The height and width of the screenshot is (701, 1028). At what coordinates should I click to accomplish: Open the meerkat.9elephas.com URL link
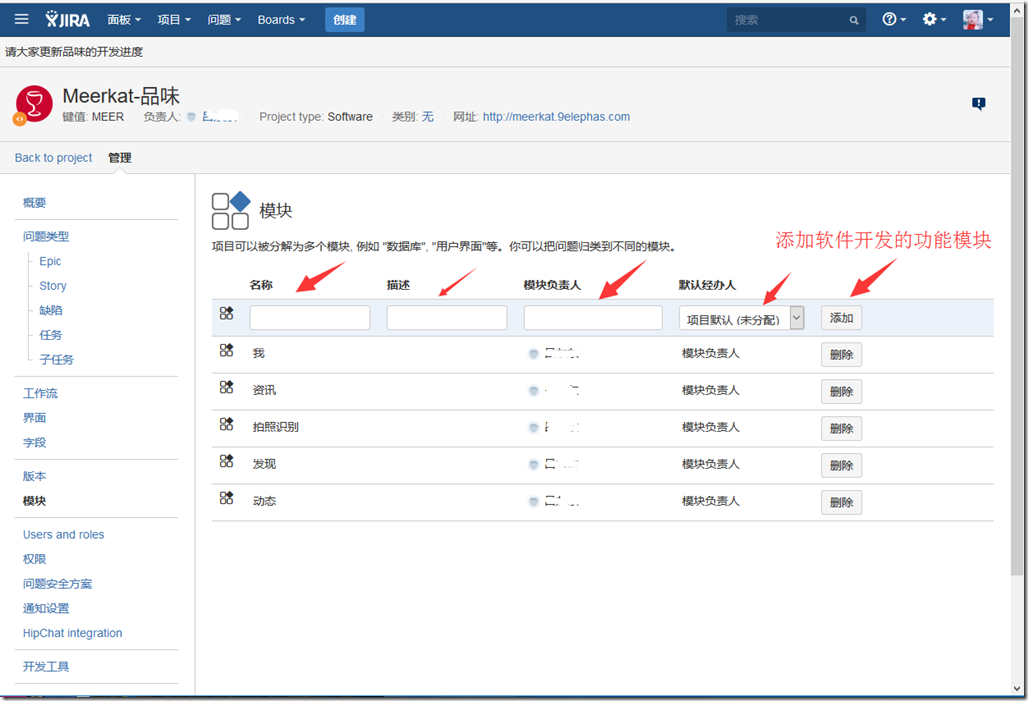[556, 117]
